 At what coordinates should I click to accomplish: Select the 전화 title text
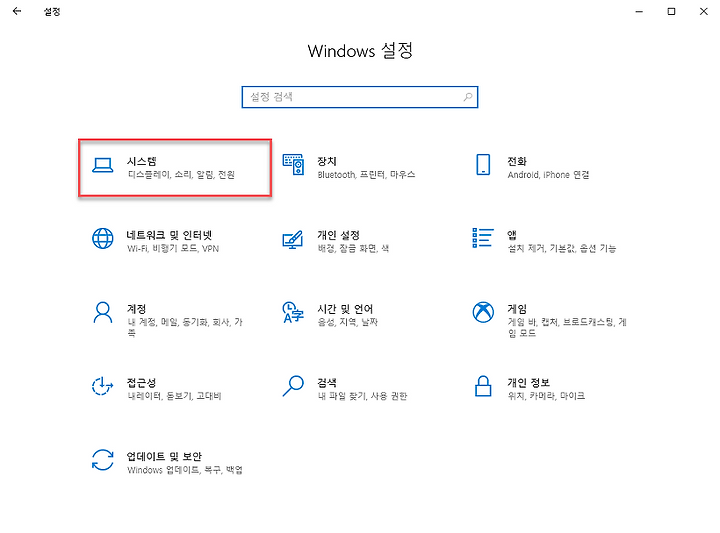tap(517, 161)
